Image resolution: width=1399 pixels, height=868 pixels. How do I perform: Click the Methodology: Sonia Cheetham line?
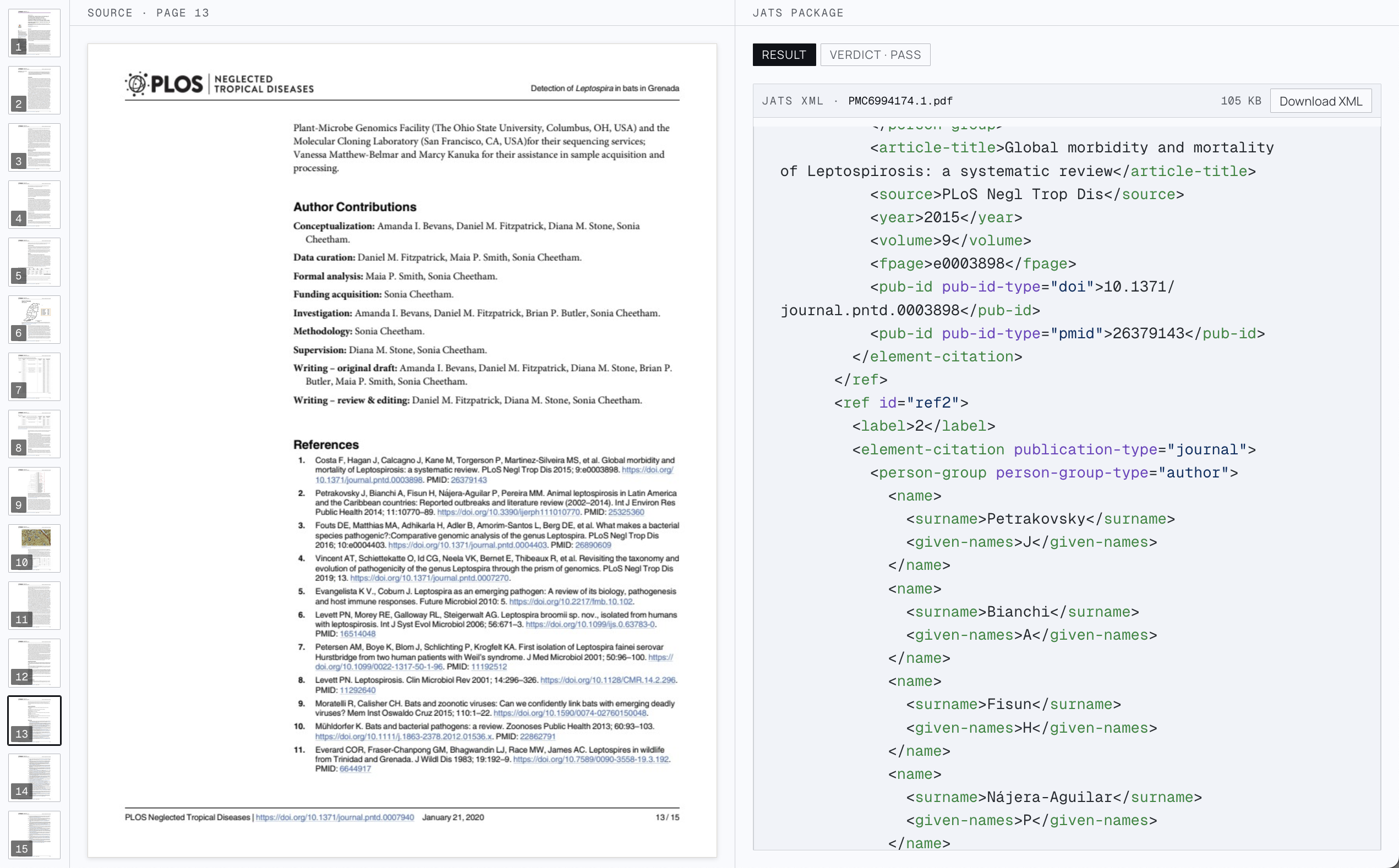(x=358, y=331)
